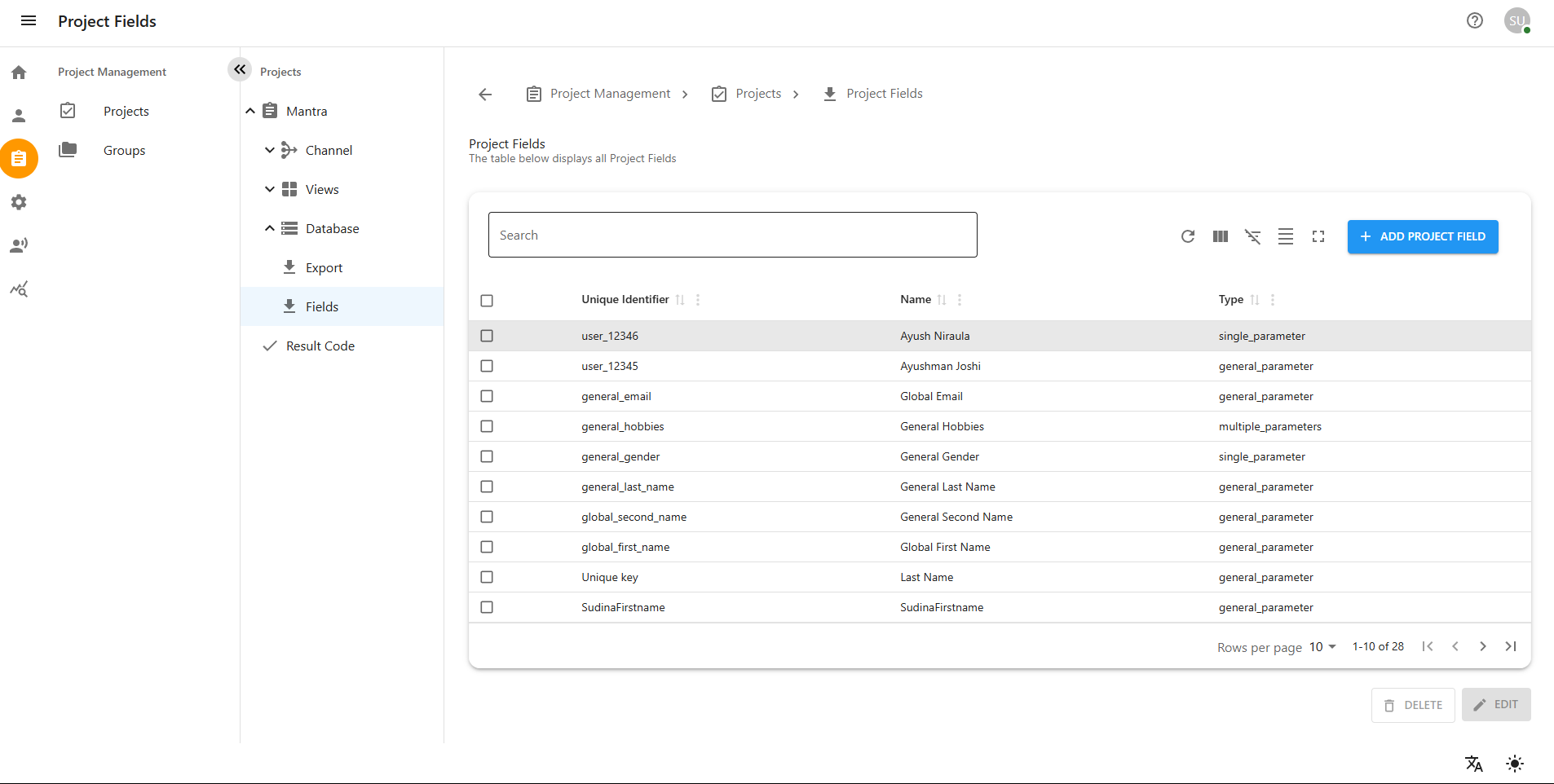The width and height of the screenshot is (1554, 784).
Task: Open the column visibility options
Action: 1220,236
